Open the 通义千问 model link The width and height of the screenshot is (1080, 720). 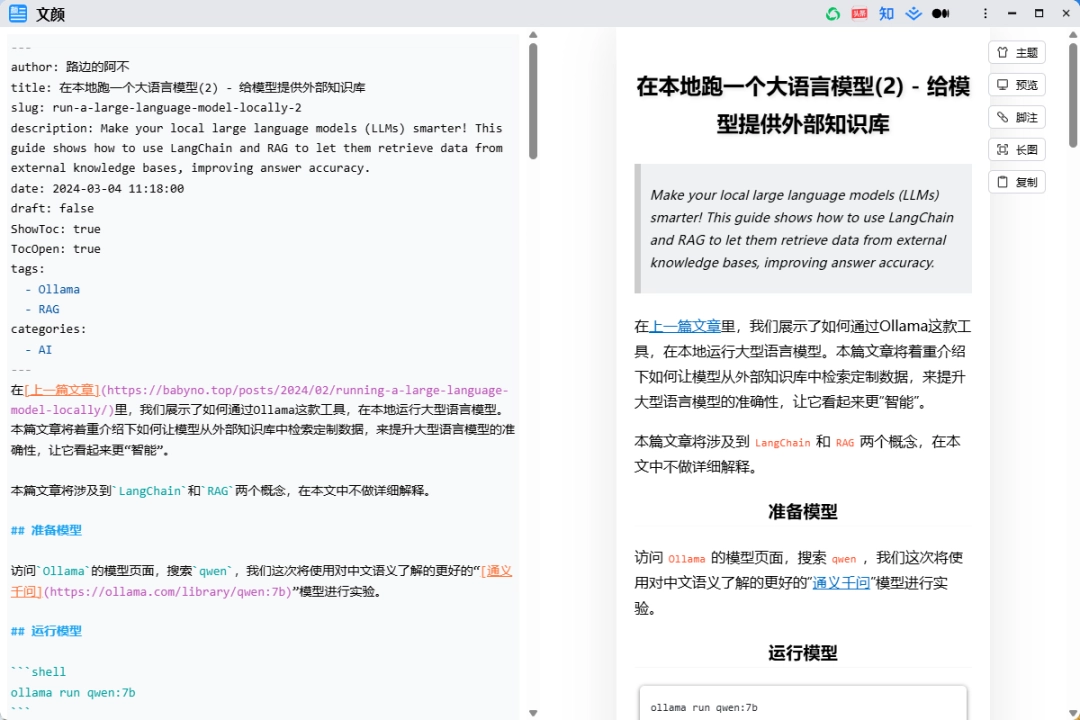841,582
